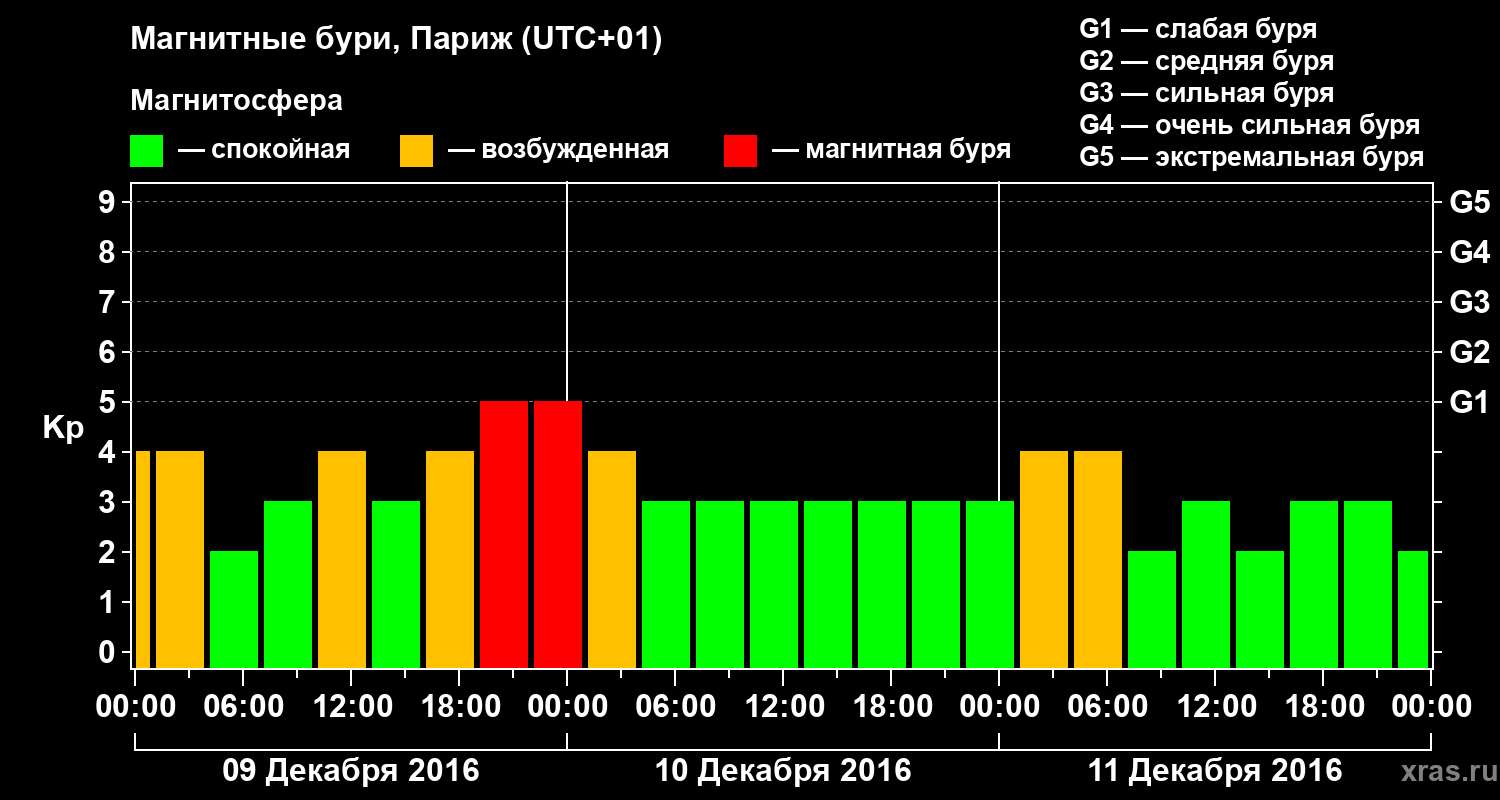Image resolution: width=1500 pixels, height=800 pixels.
Task: Click the 'G2' label on right axis
Action: pyautogui.click(x=1469, y=353)
